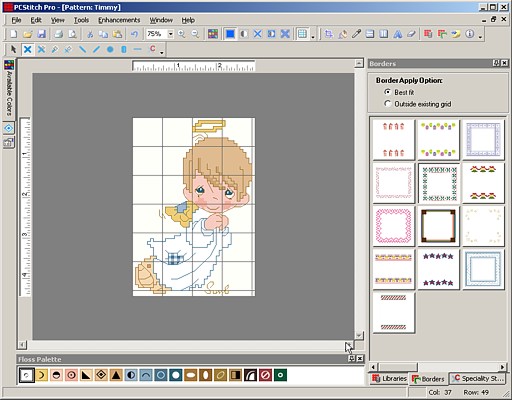Select the text lettering tool (A icon)

point(398,34)
